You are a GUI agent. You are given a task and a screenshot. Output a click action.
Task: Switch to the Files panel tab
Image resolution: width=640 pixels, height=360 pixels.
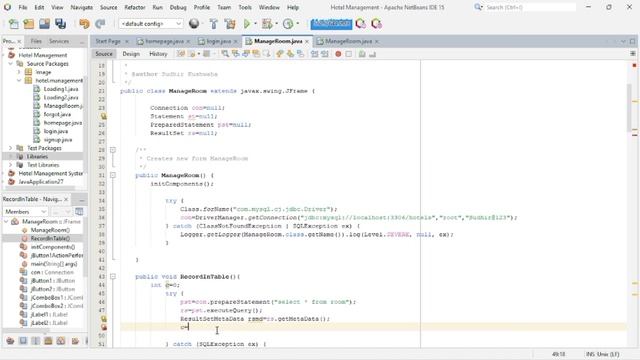click(x=36, y=41)
